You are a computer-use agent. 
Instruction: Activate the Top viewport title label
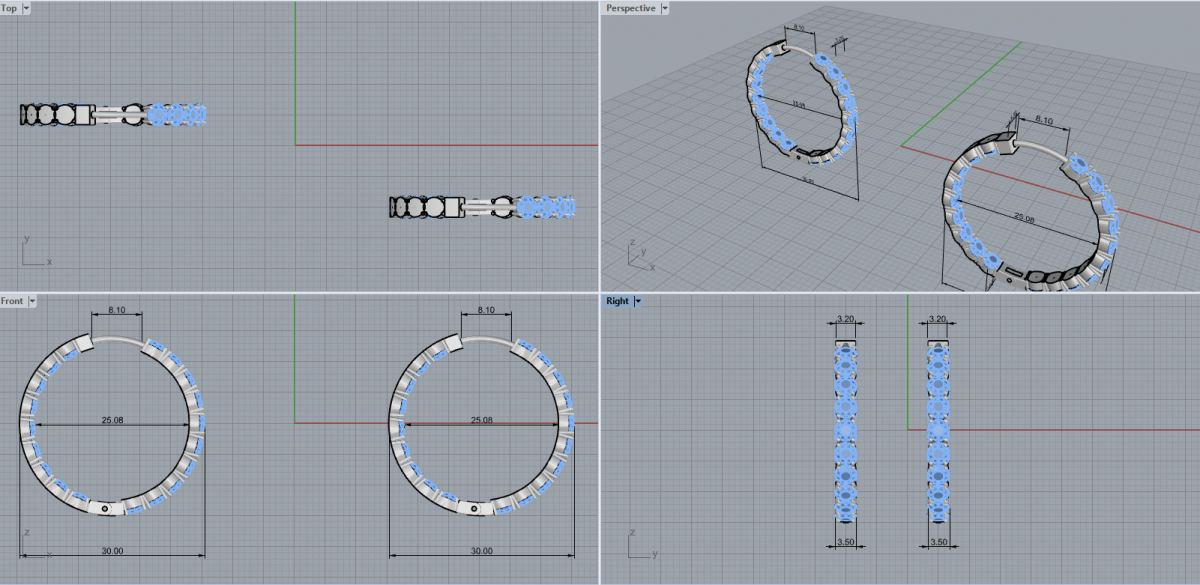11,8
